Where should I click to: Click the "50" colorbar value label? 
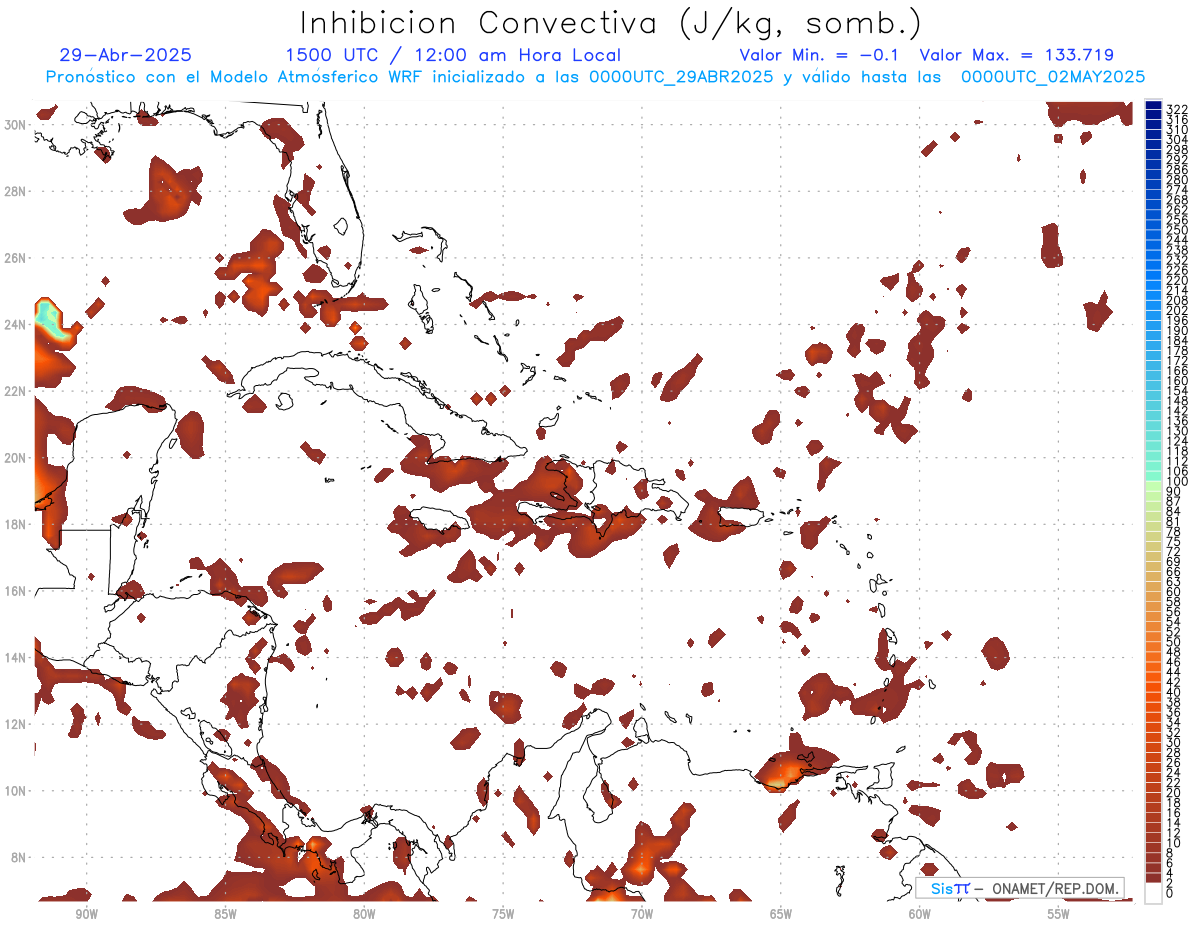[1173, 641]
